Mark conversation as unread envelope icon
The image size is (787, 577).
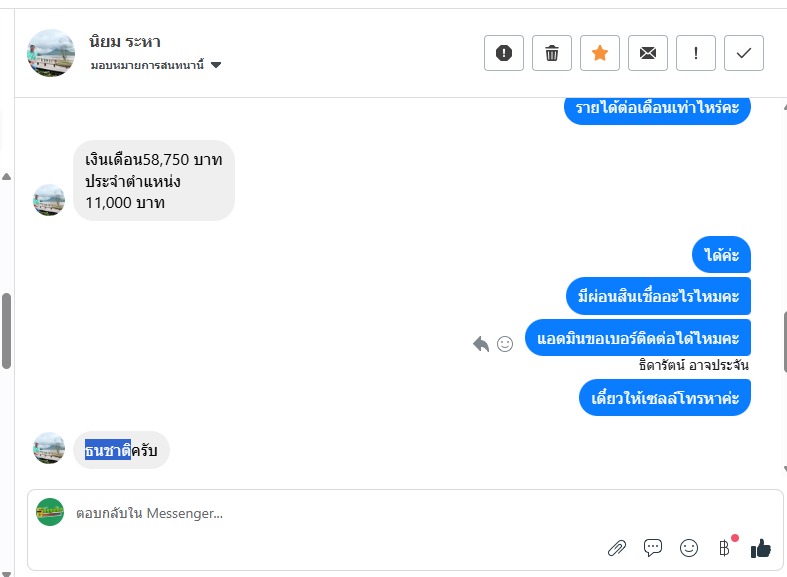[648, 53]
